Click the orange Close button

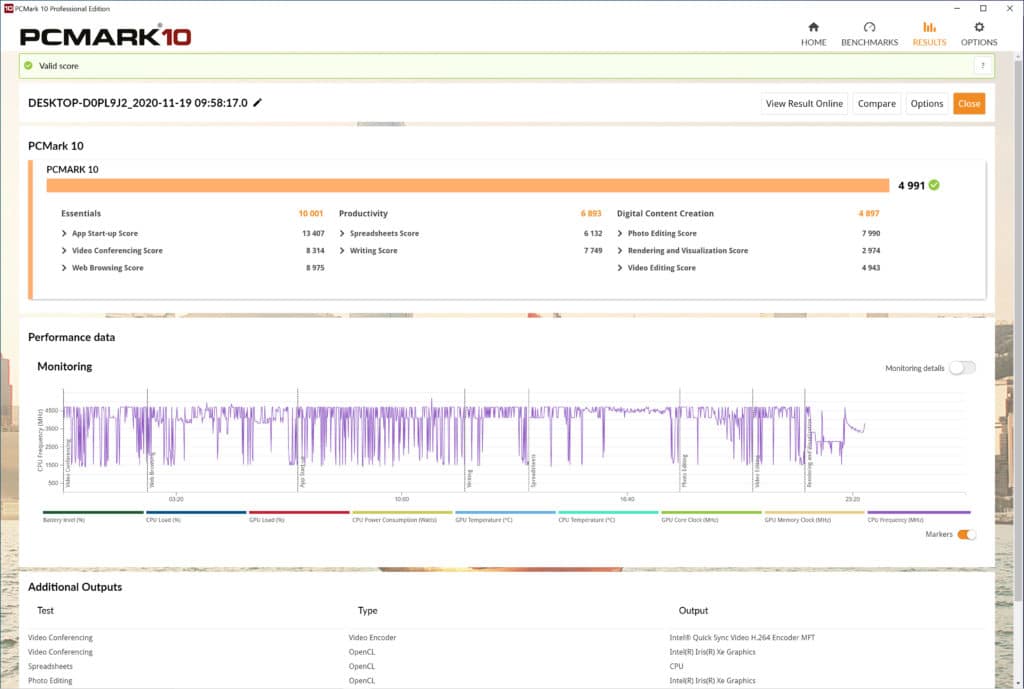[x=968, y=103]
